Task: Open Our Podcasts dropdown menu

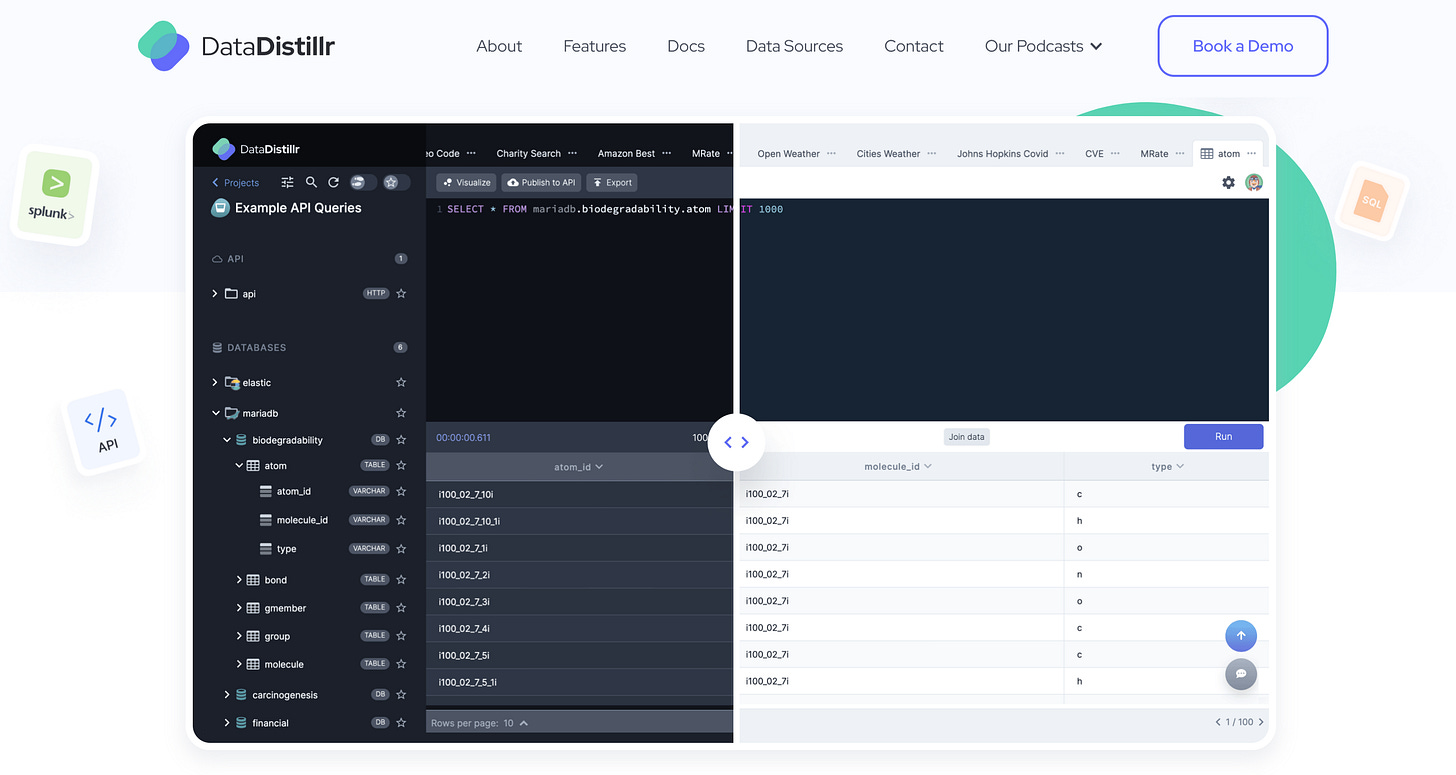Action: [x=1043, y=46]
